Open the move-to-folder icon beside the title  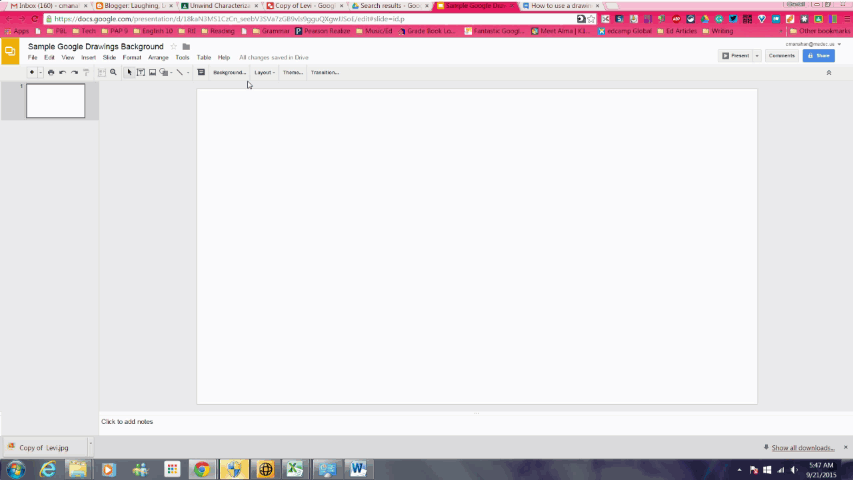tap(186, 47)
